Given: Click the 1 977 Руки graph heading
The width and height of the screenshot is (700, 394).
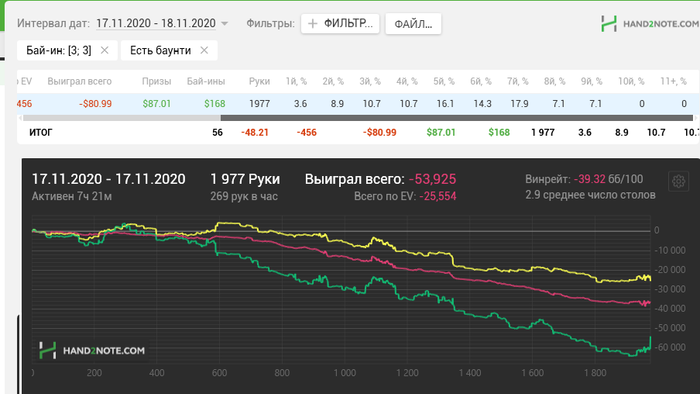Looking at the screenshot, I should click(245, 179).
